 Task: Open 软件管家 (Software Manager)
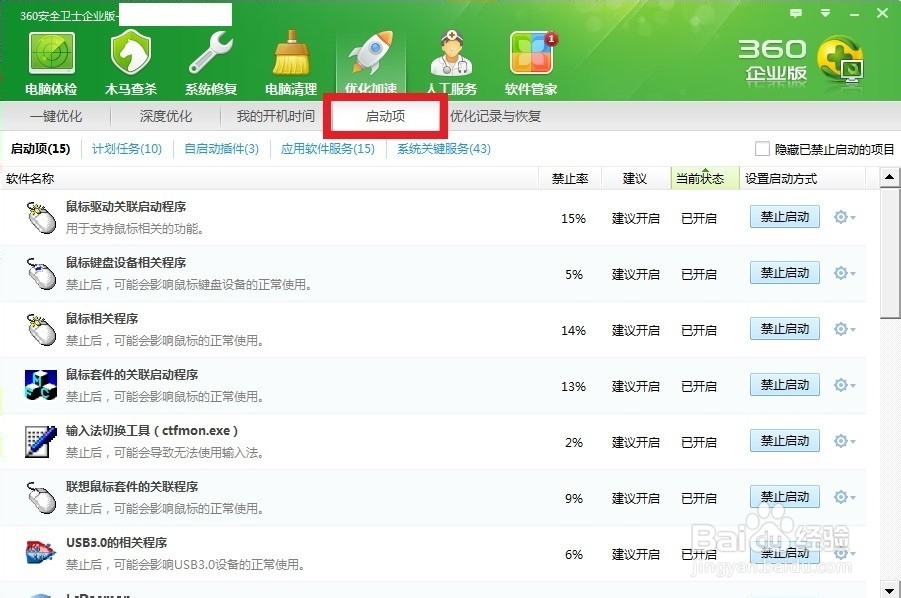[x=532, y=57]
